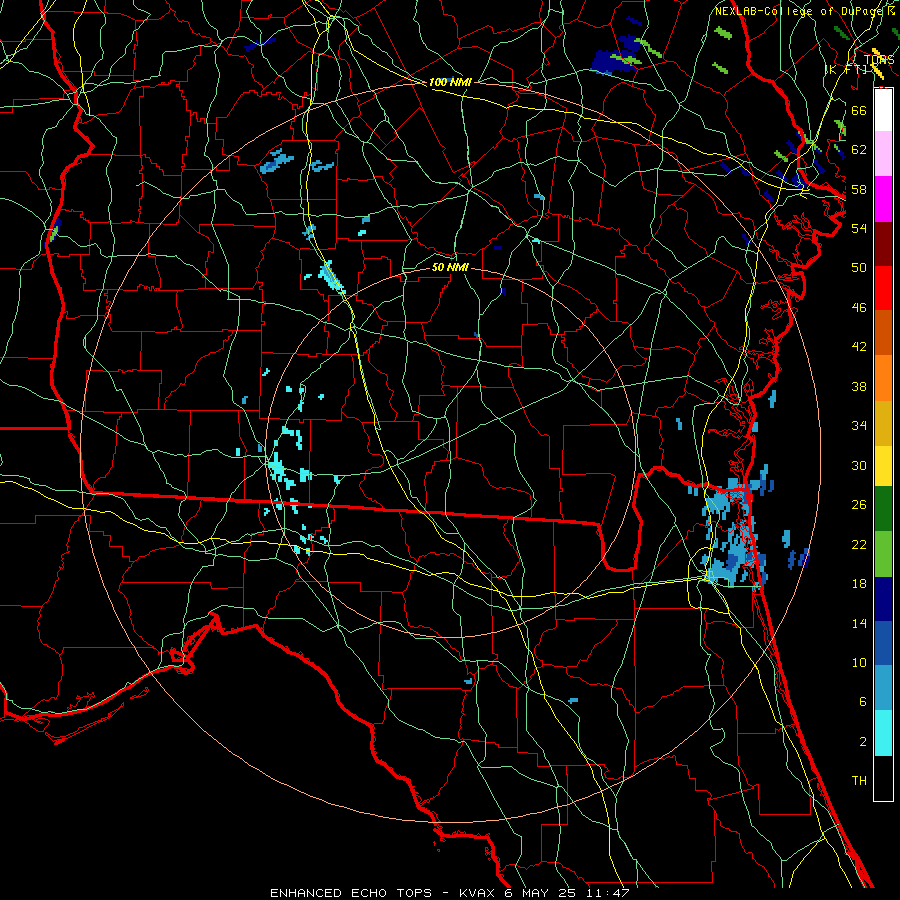900x900 pixels.
Task: Click the bright red legend swatch
Action: (x=883, y=288)
